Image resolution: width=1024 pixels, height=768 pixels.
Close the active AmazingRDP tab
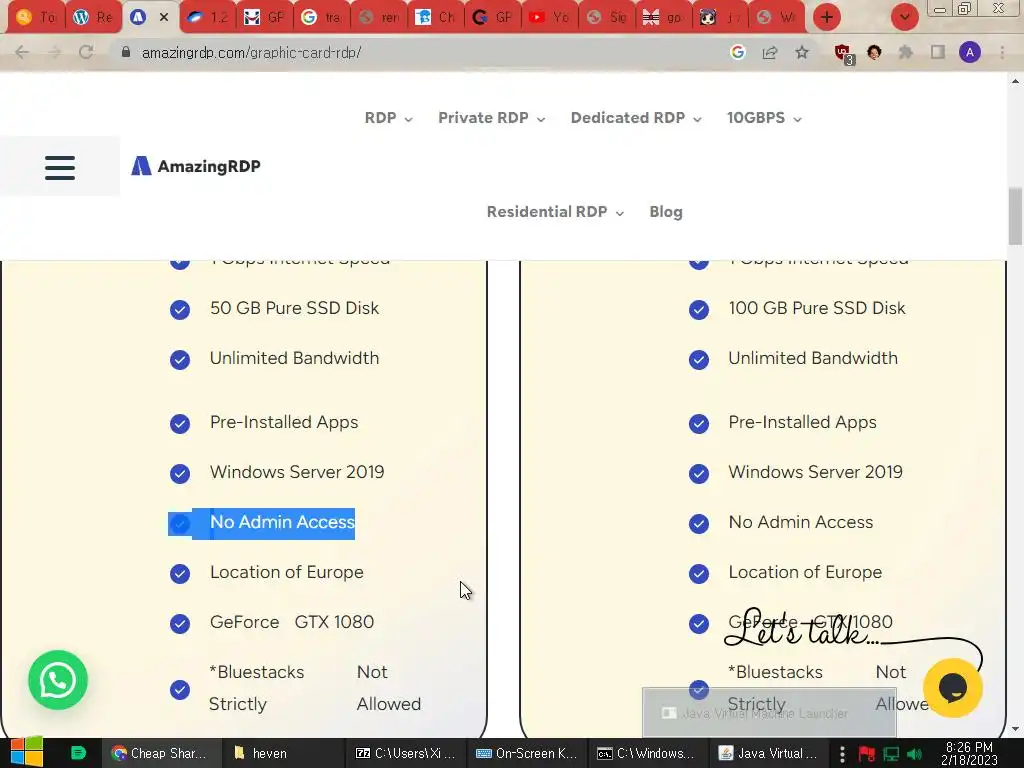click(164, 18)
